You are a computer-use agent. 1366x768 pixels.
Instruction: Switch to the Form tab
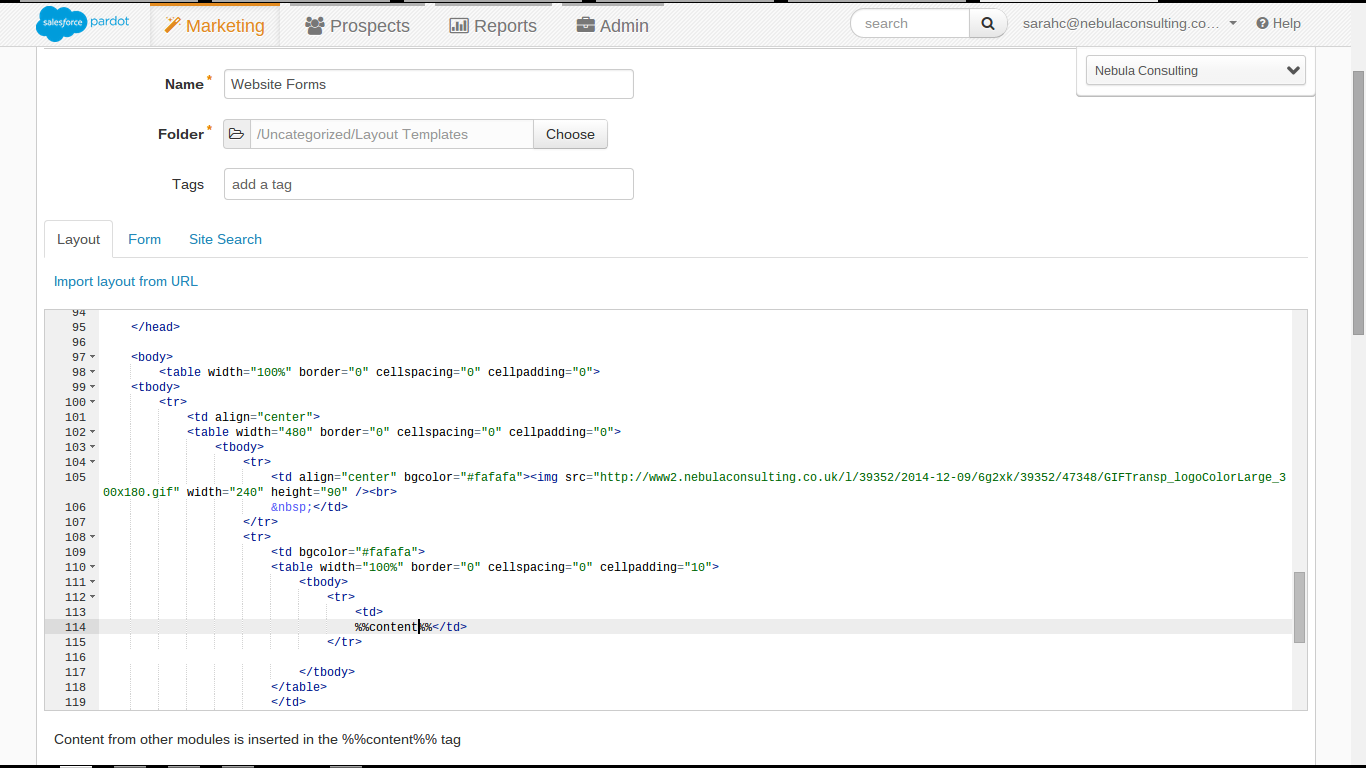(144, 239)
